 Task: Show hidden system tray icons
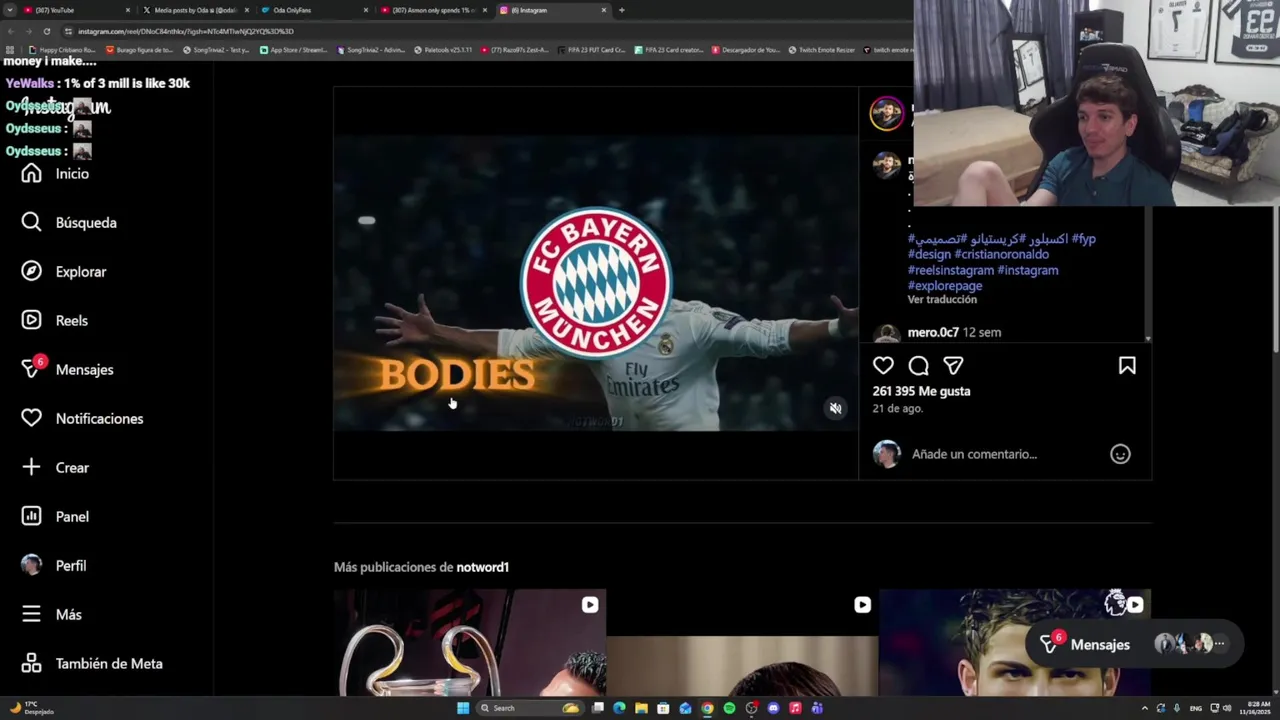[x=1144, y=708]
